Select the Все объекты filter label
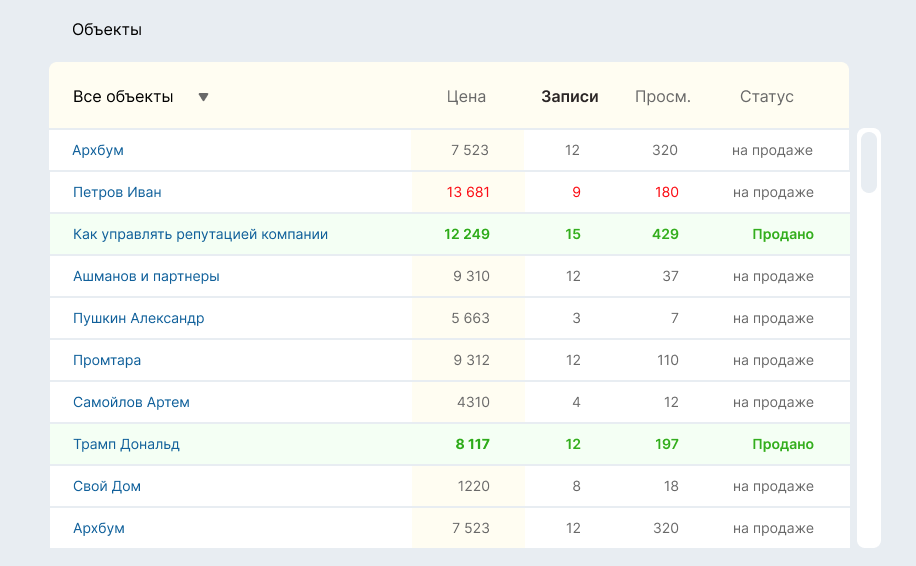This screenshot has width=916, height=566. (x=123, y=96)
